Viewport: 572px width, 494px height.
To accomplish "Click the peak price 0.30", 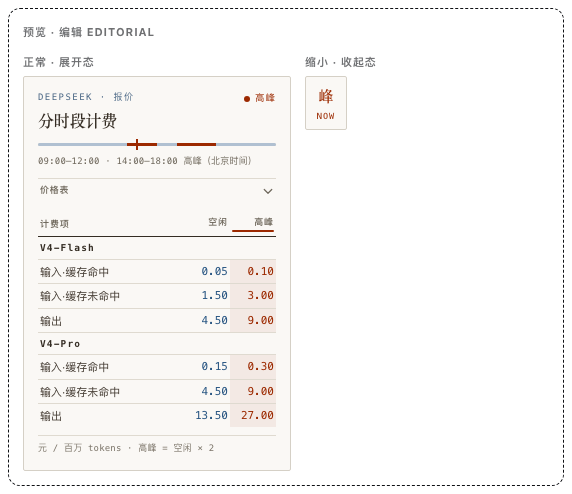I will 260,366.
